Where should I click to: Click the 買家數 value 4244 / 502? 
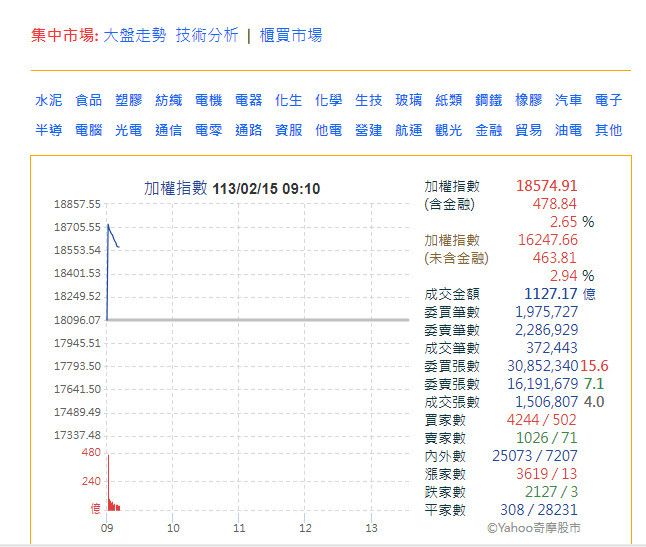coord(541,420)
